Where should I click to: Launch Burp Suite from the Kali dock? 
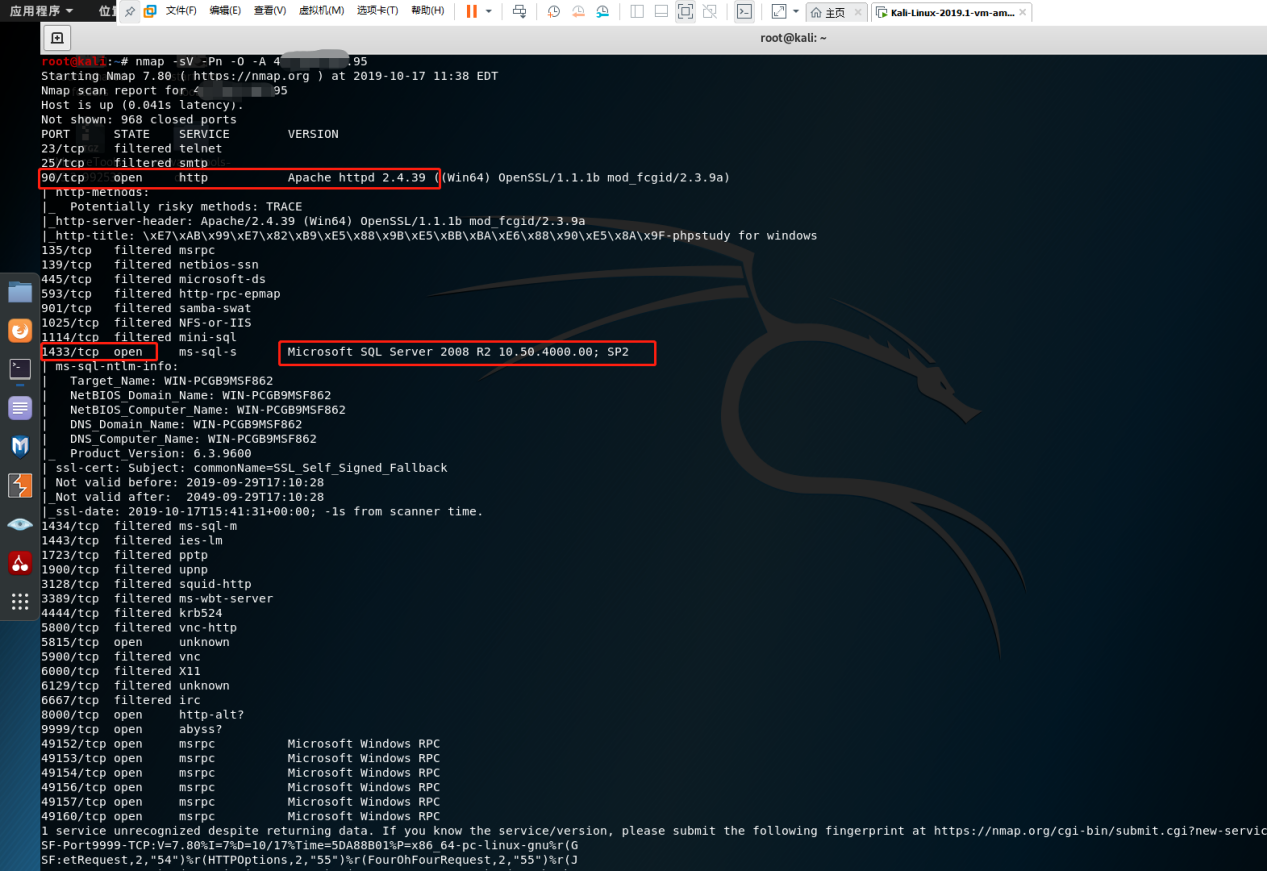(x=20, y=485)
